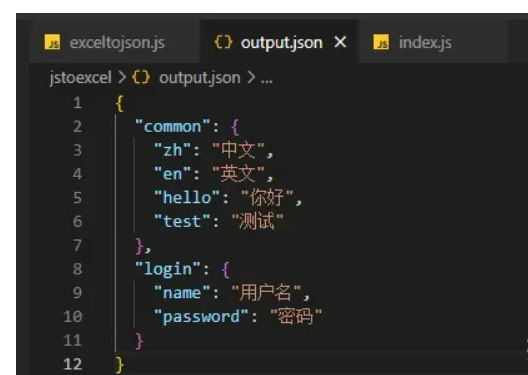
Task: Open the jstoexcel folder breadcrumb
Action: (80, 78)
